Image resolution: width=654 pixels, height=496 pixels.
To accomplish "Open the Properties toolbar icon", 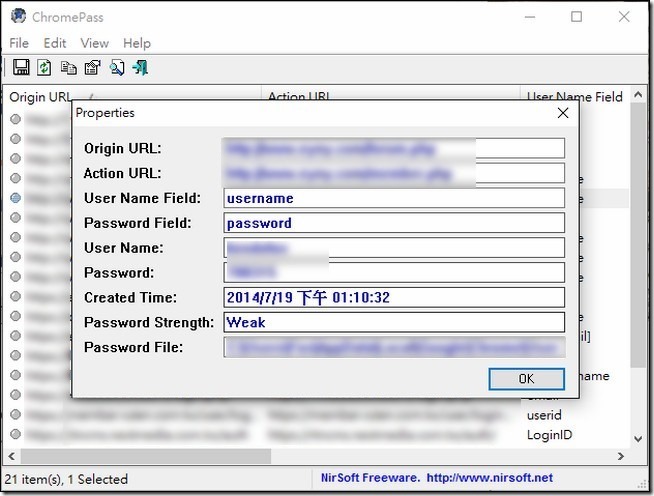I will tap(93, 68).
